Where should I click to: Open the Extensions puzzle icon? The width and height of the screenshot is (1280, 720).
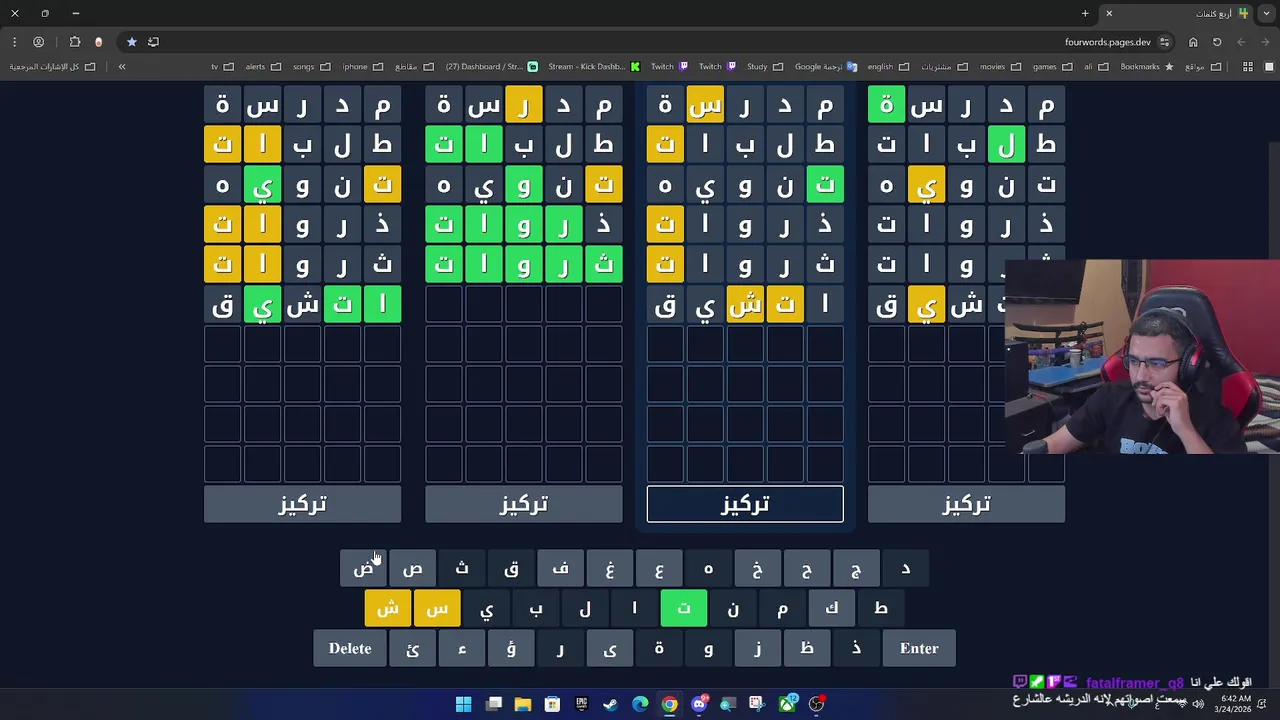coord(75,42)
